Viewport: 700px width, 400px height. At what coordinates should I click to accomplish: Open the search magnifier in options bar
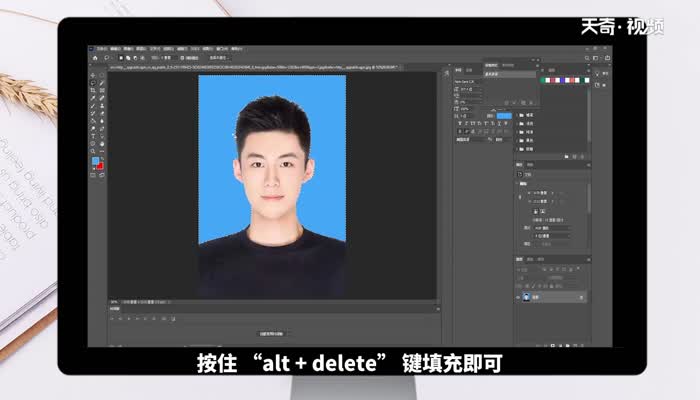[587, 58]
